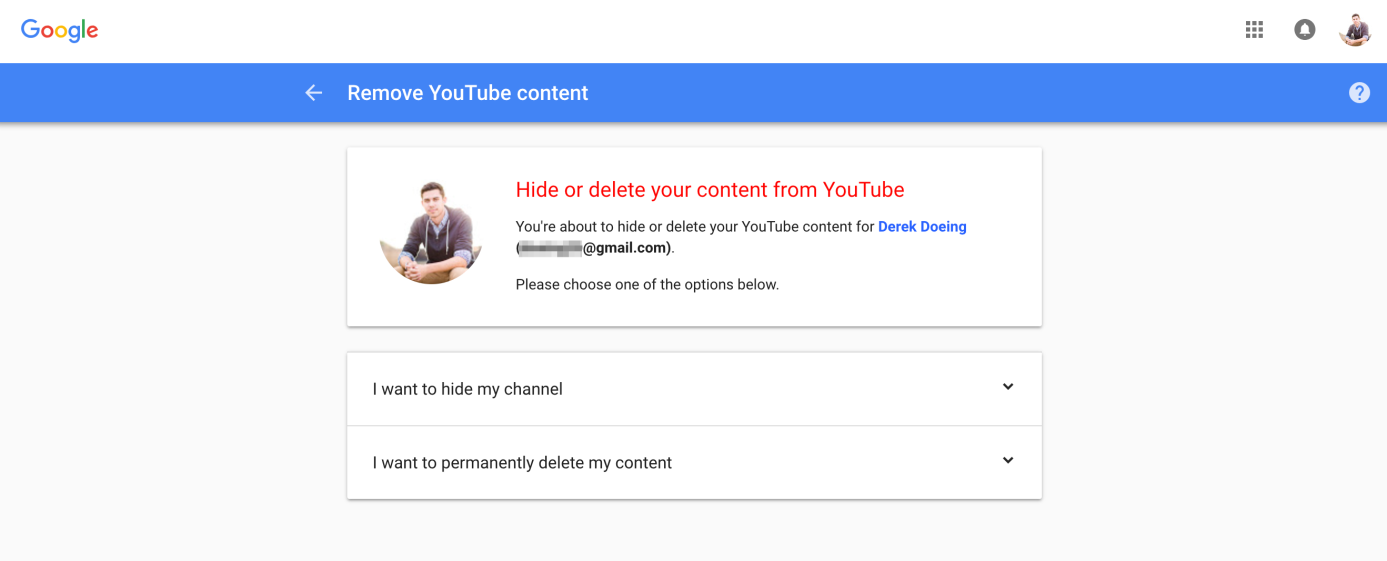Image resolution: width=1387 pixels, height=561 pixels.
Task: Select "I want to permanently delete my content" text
Action: tap(522, 463)
